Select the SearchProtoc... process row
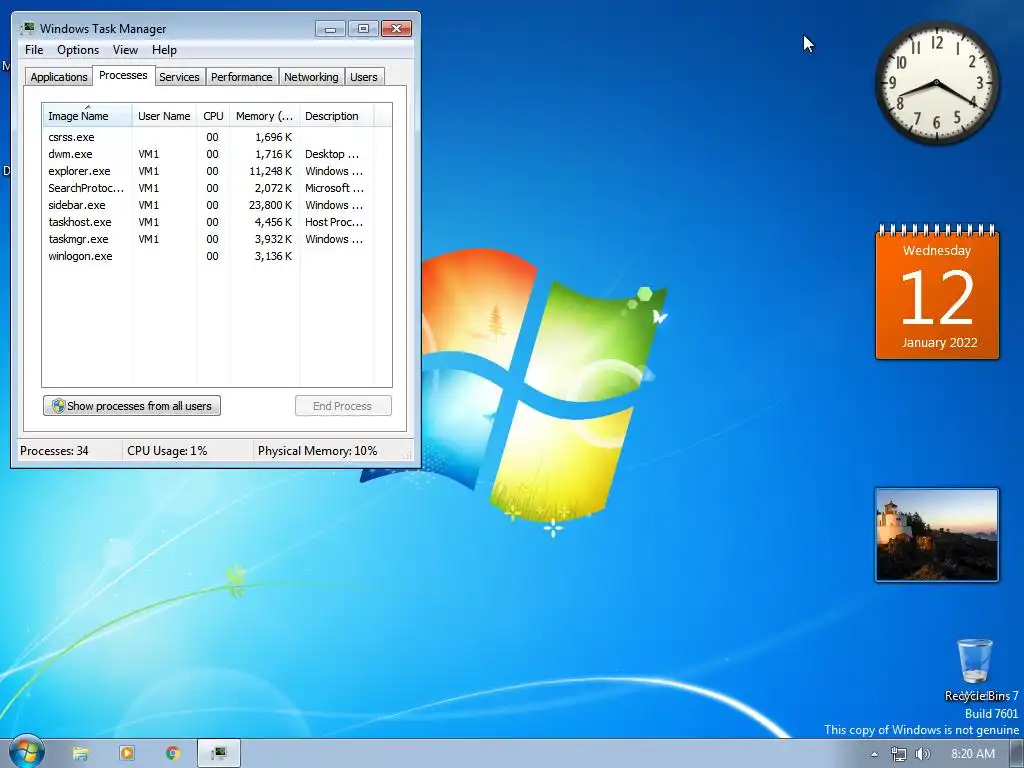 [x=208, y=188]
